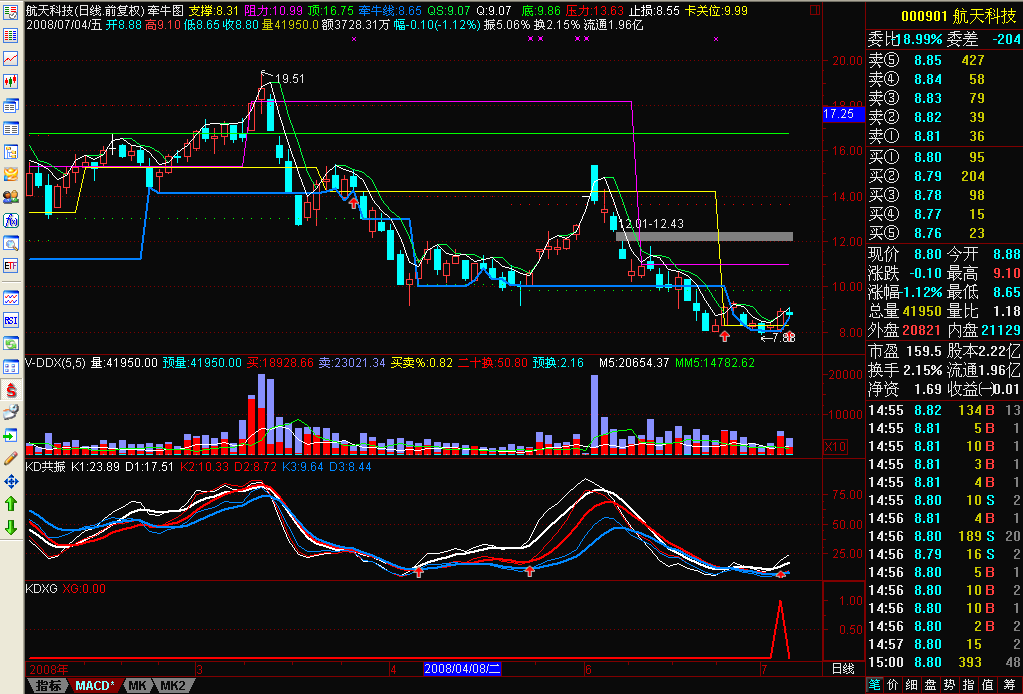Show the red intraday line chart icon
Screen dimensions: 1023x694
(x=10, y=59)
